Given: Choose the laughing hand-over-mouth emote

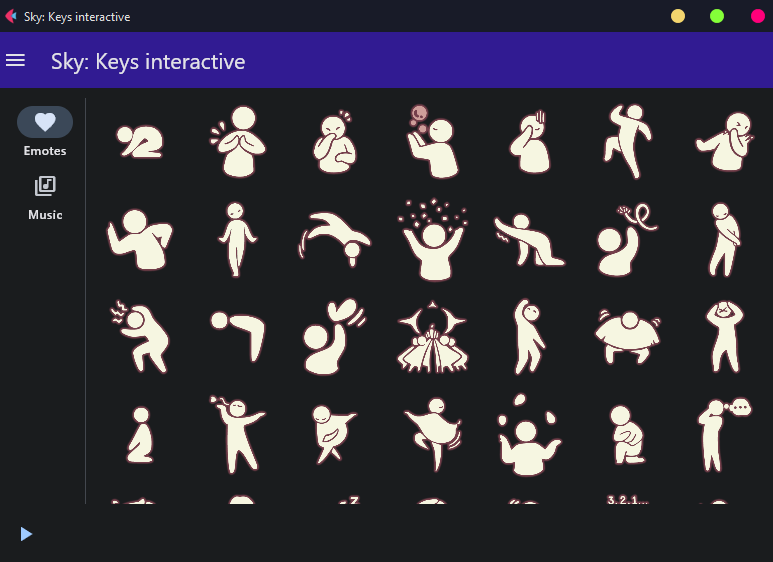Looking at the screenshot, I should [335, 142].
